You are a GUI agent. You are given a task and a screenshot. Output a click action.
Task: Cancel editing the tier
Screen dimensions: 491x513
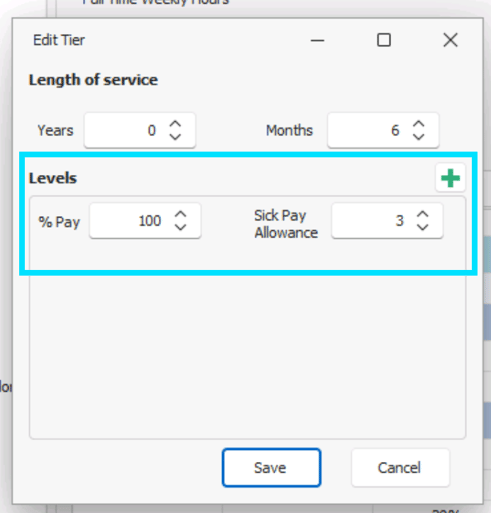(400, 468)
